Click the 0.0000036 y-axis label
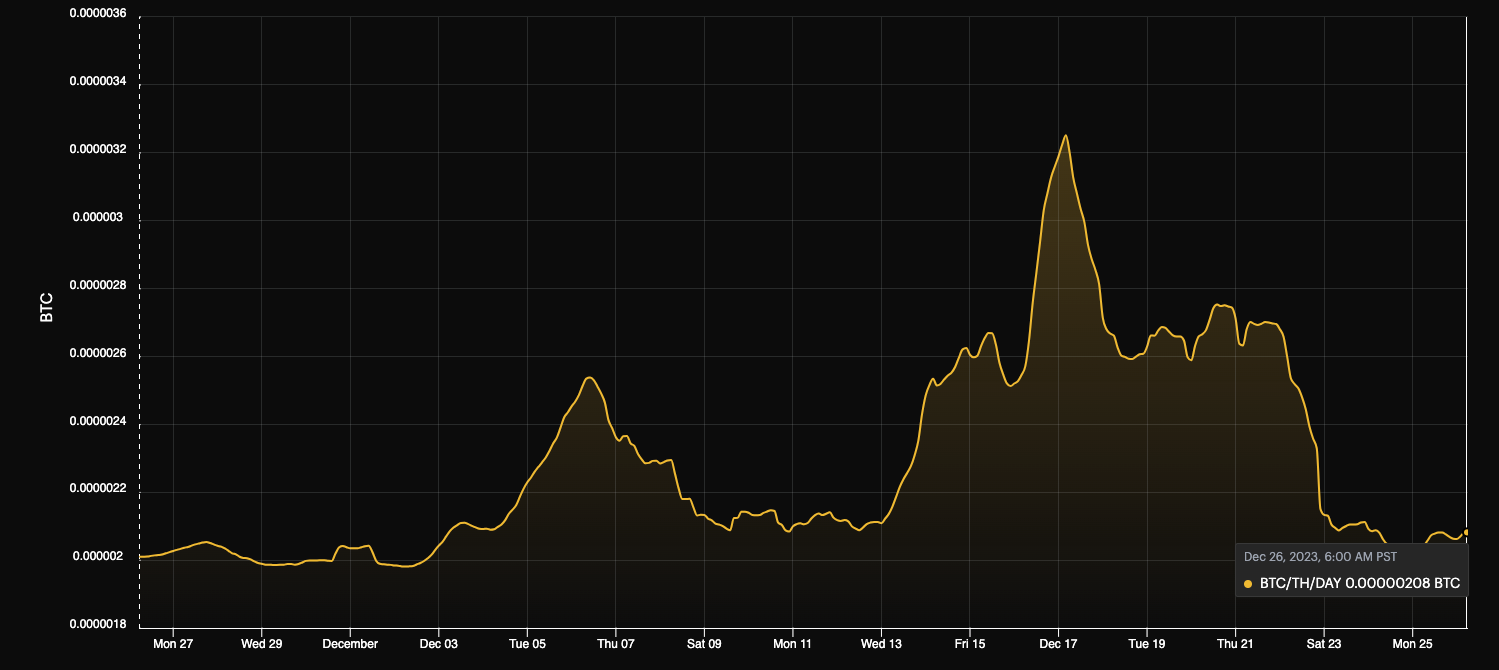 click(97, 14)
